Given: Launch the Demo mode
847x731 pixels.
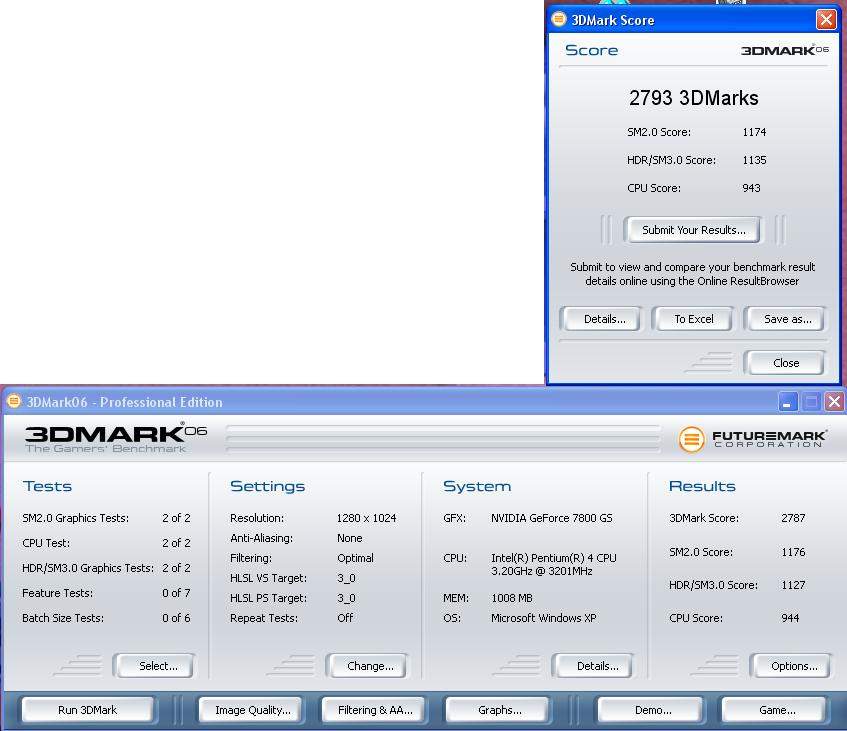Looking at the screenshot, I should click(x=652, y=709).
